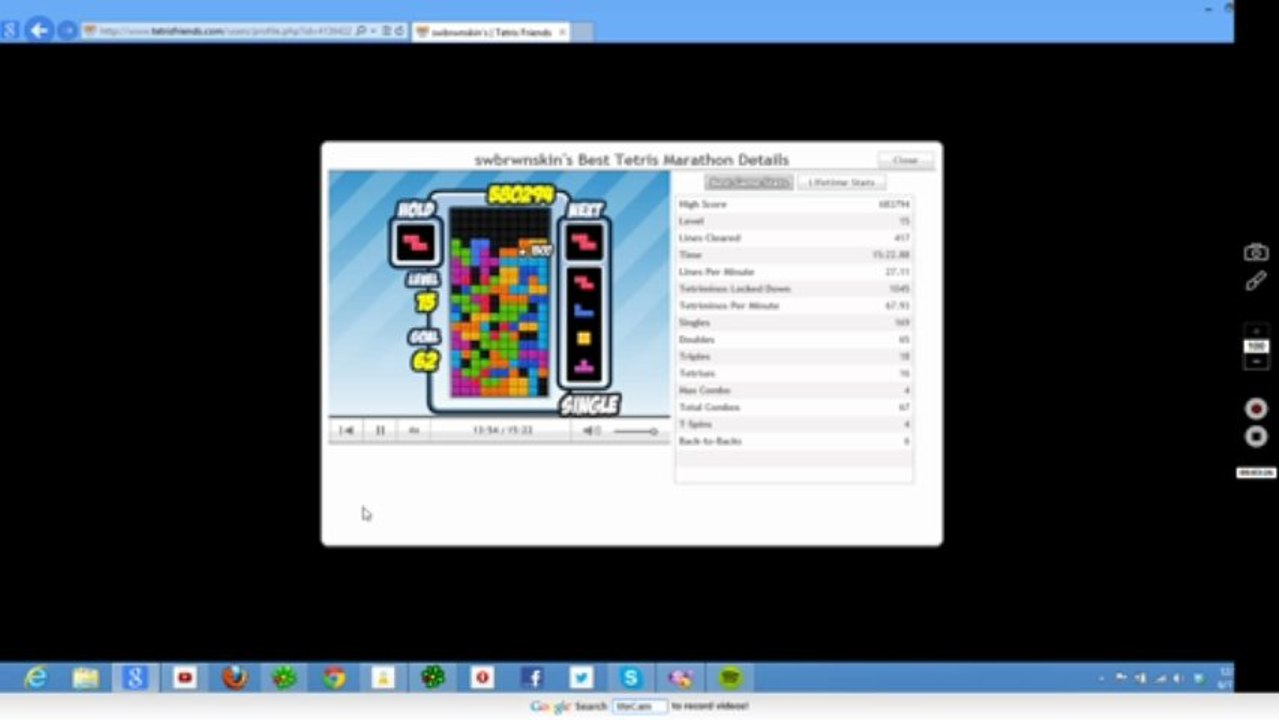Click the Tetris replay playfield
Viewport: 1279px width, 720px height.
[x=500, y=302]
